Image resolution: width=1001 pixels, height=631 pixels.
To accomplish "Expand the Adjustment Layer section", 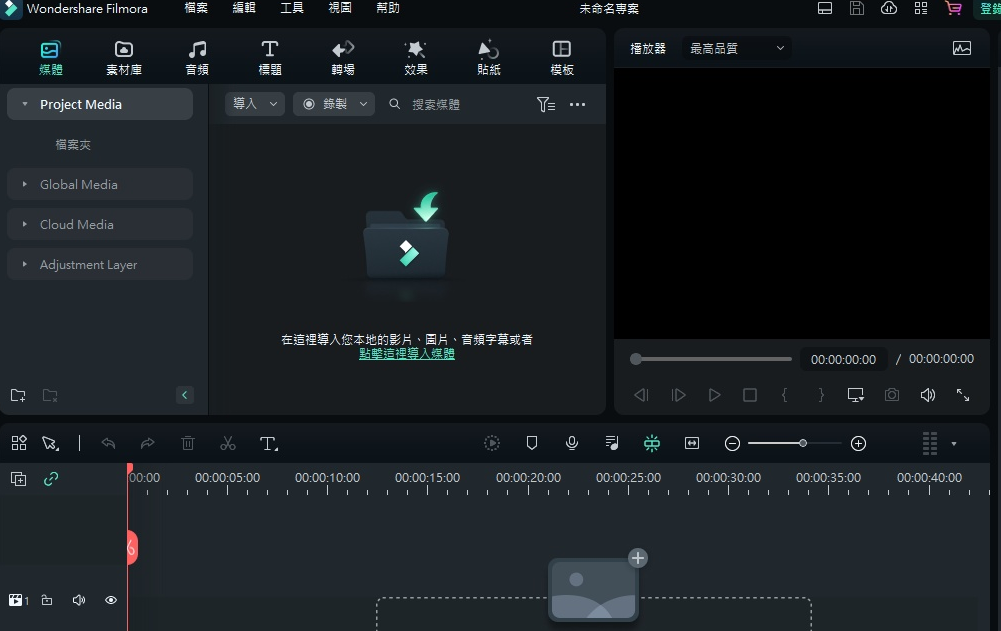I will (25, 264).
